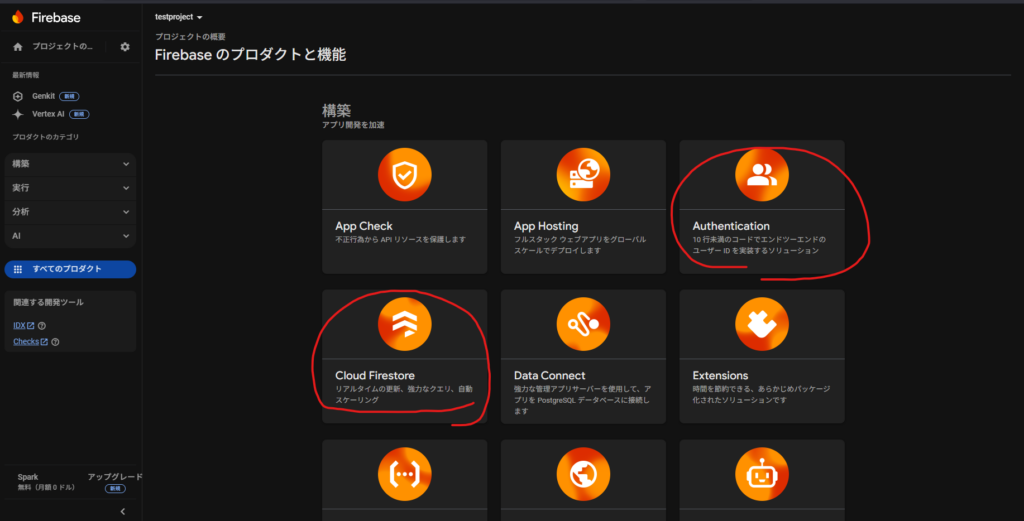Image resolution: width=1024 pixels, height=521 pixels.
Task: Open project settings gear icon
Action: pyautogui.click(x=125, y=47)
